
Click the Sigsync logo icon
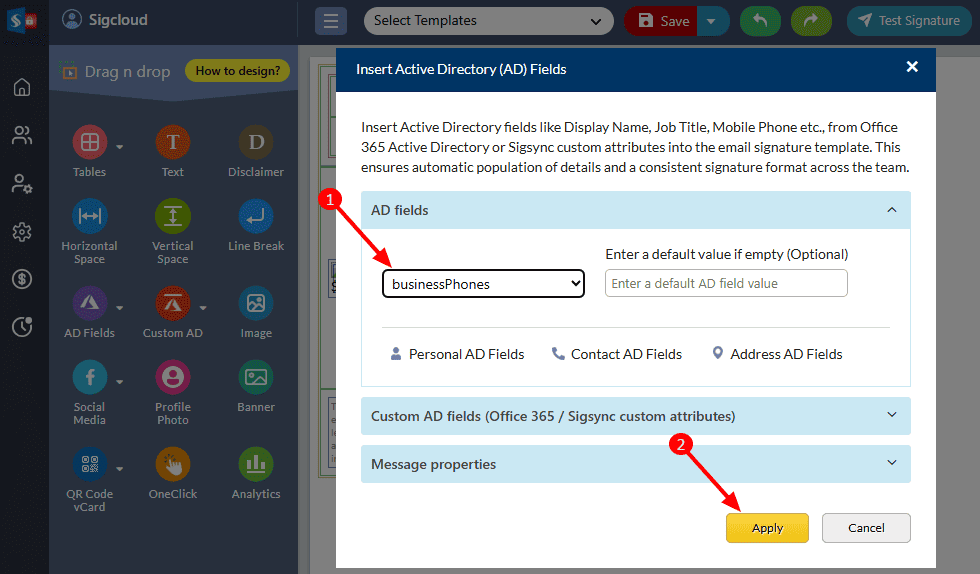click(22, 21)
